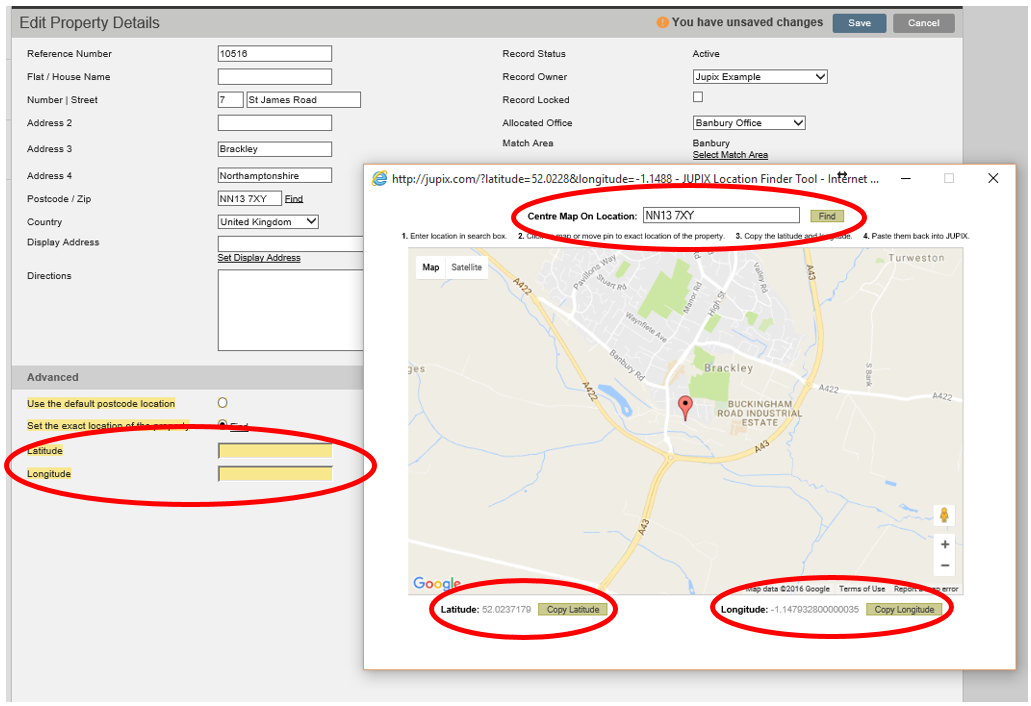
Task: Click the Advanced section header
Action: (187, 377)
